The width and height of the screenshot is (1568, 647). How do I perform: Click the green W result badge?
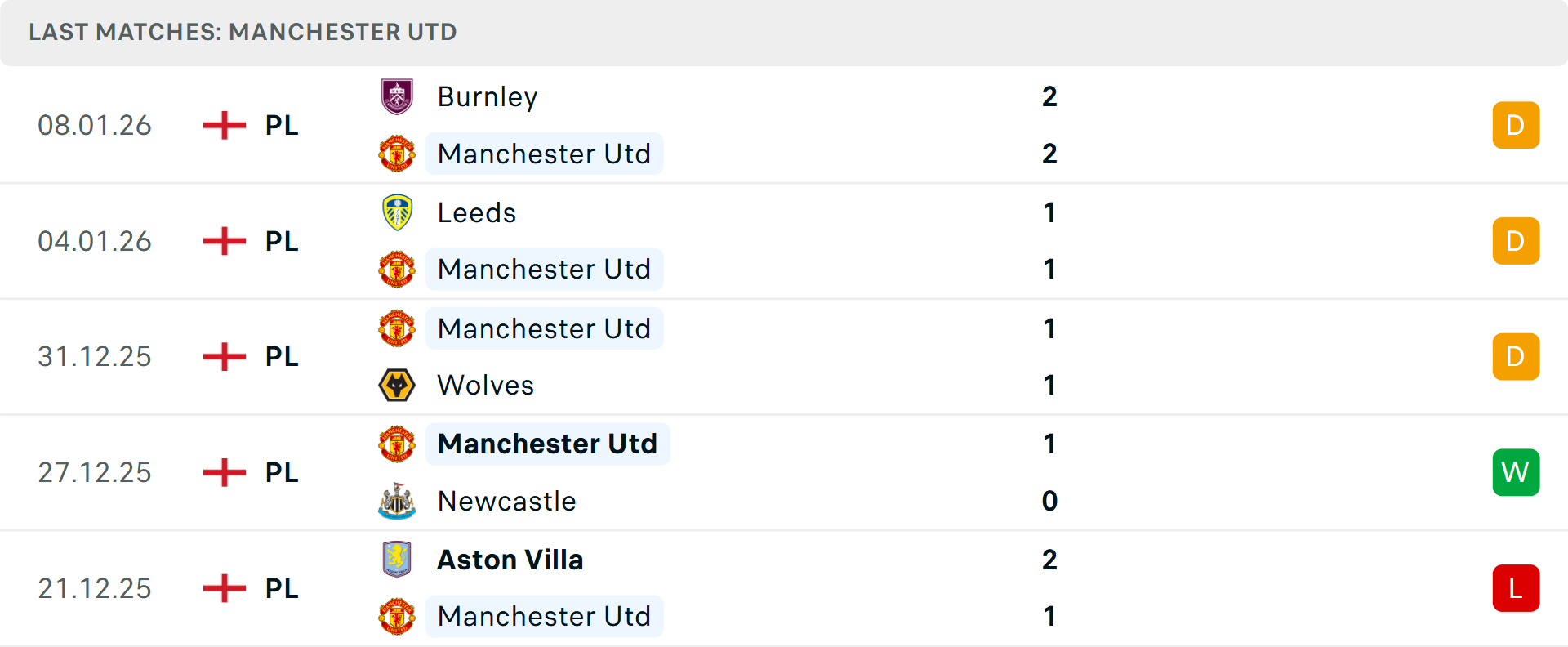[1516, 472]
